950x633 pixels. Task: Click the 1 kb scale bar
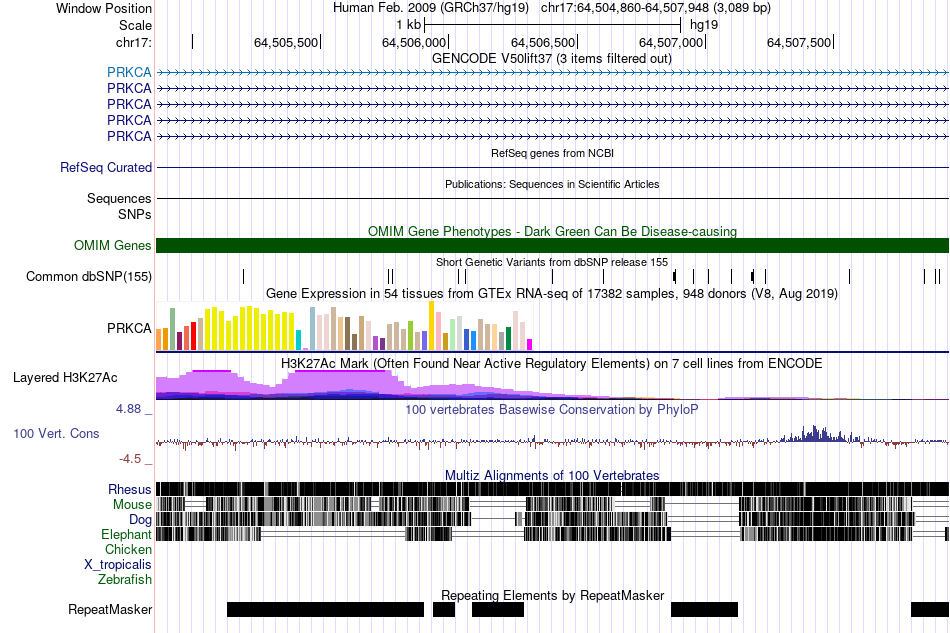click(553, 25)
